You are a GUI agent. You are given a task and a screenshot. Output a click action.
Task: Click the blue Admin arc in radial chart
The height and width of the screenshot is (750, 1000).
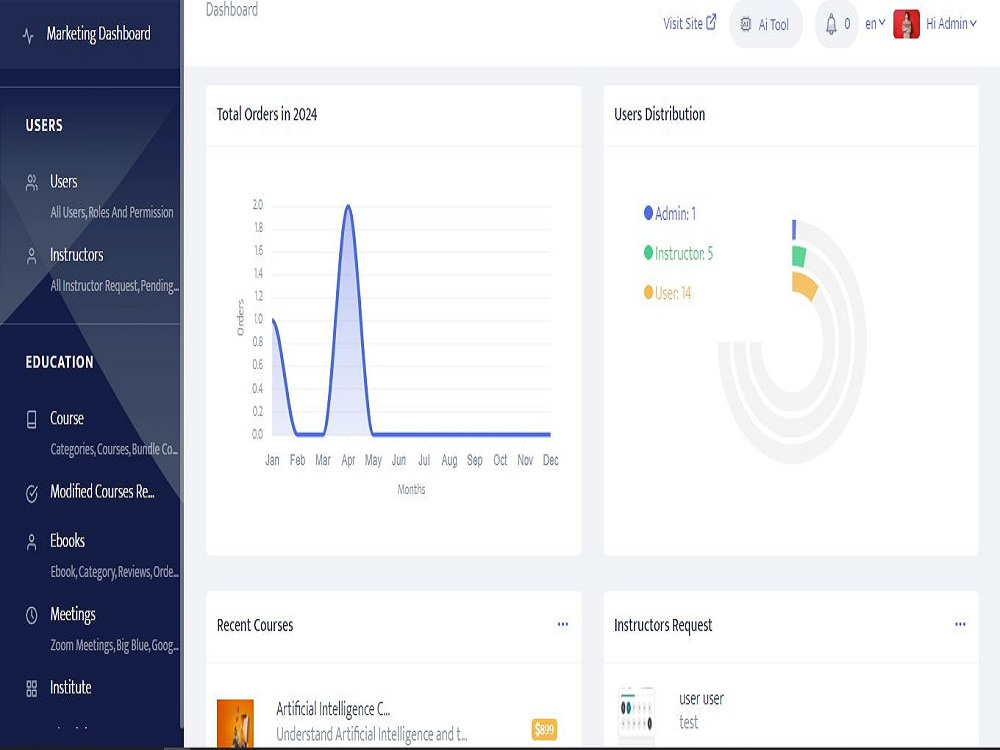[x=794, y=230]
